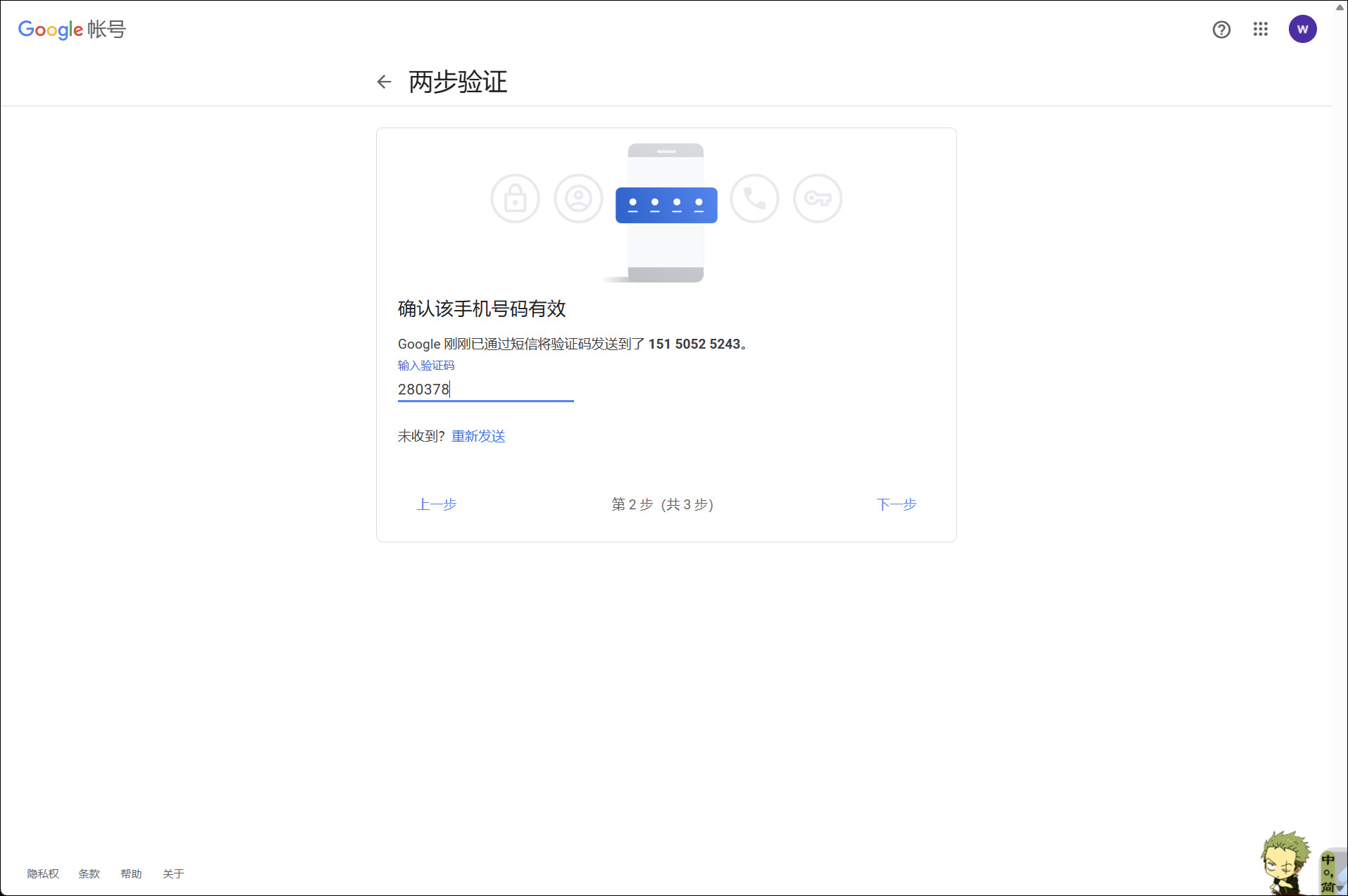This screenshot has height=896, width=1348.
Task: Click the user profile circle icon in the illustration
Action: (x=579, y=199)
